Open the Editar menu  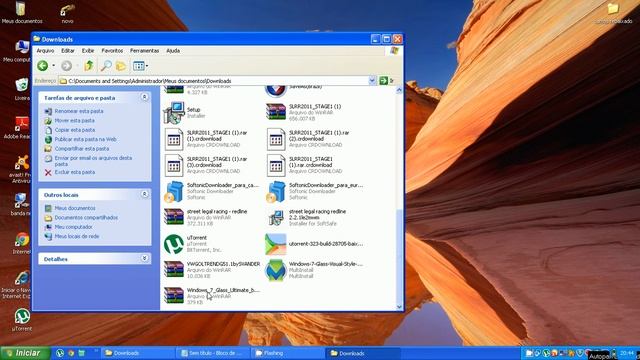68,51
